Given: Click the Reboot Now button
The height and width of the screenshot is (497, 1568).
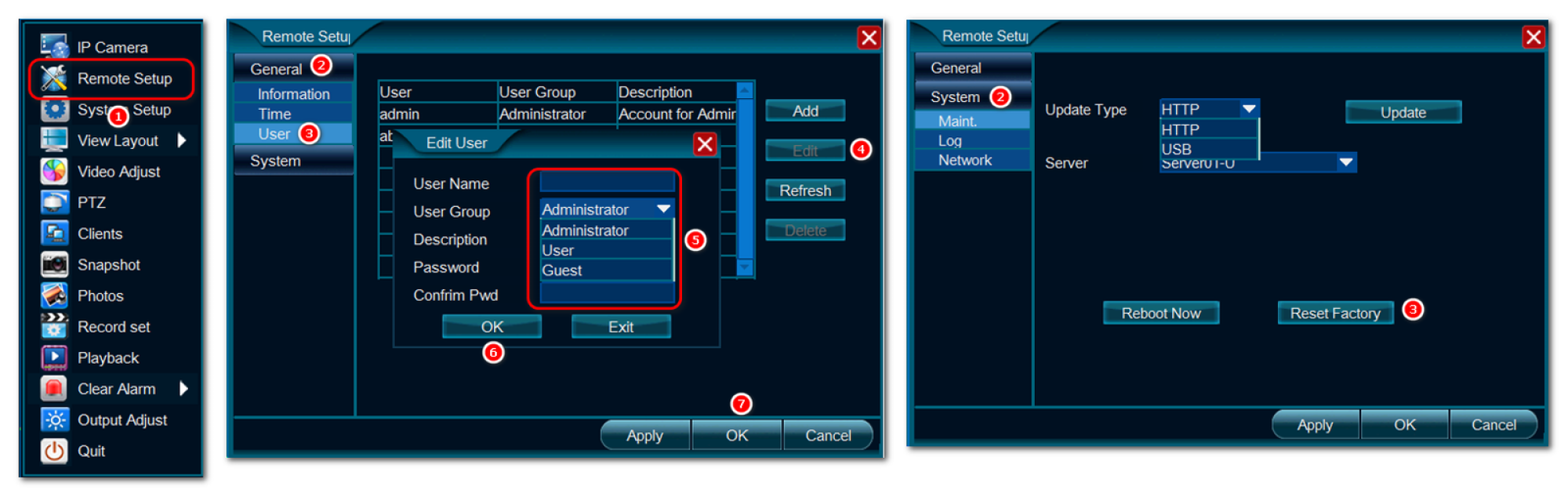Looking at the screenshot, I should [1160, 313].
